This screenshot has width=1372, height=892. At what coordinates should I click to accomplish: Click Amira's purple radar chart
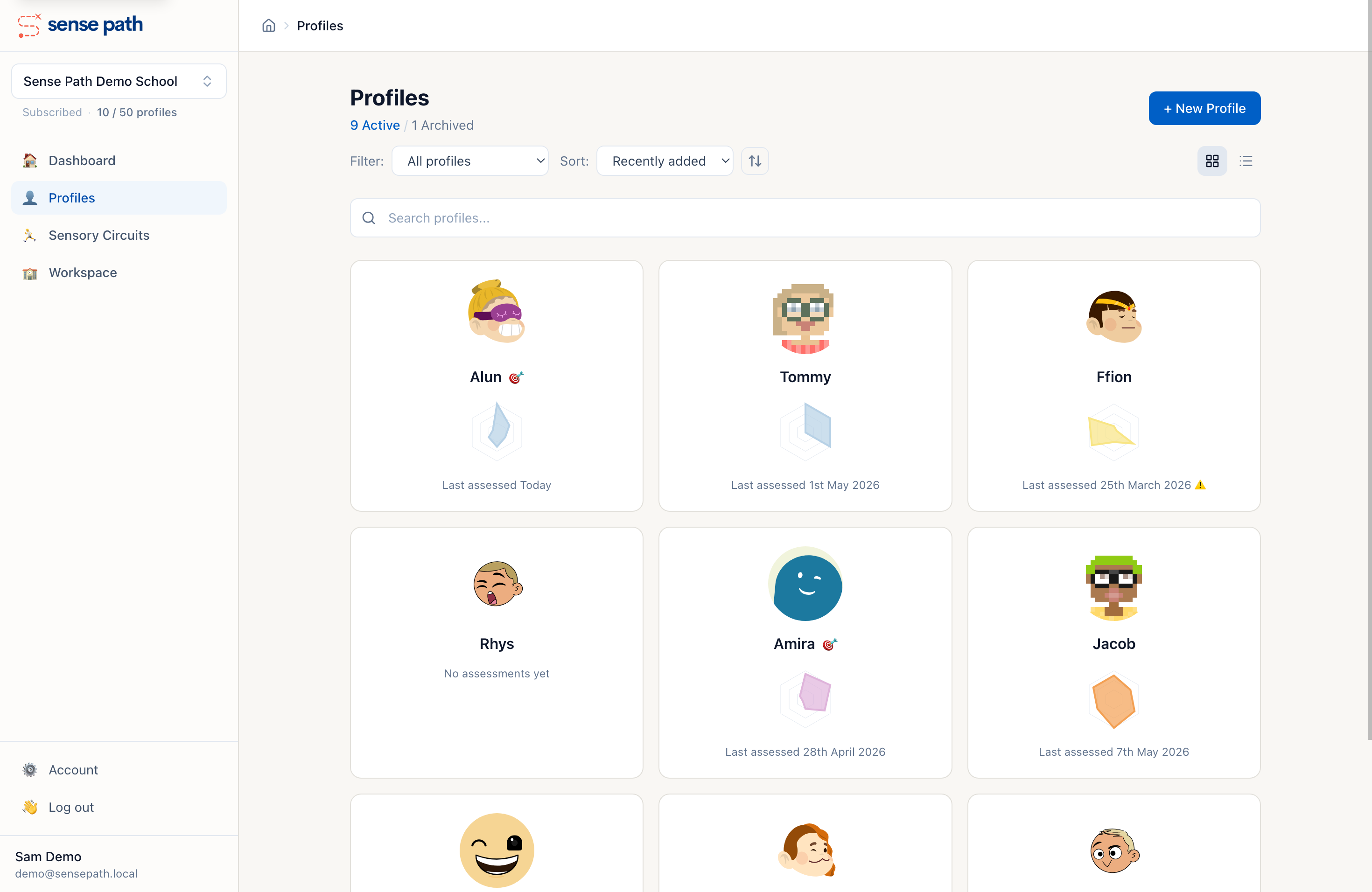(805, 698)
